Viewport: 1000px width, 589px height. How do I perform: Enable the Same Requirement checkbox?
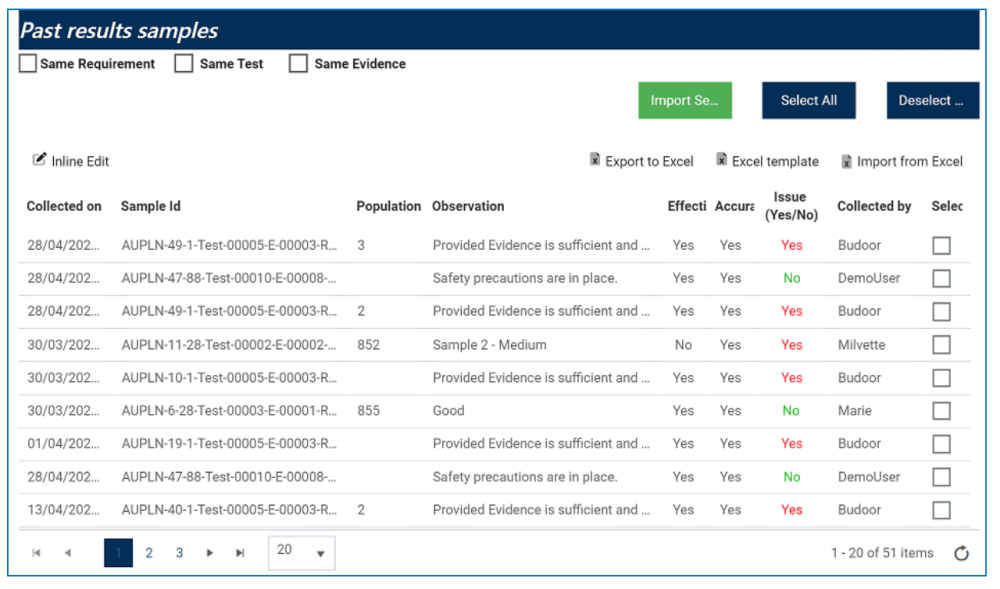[x=28, y=64]
